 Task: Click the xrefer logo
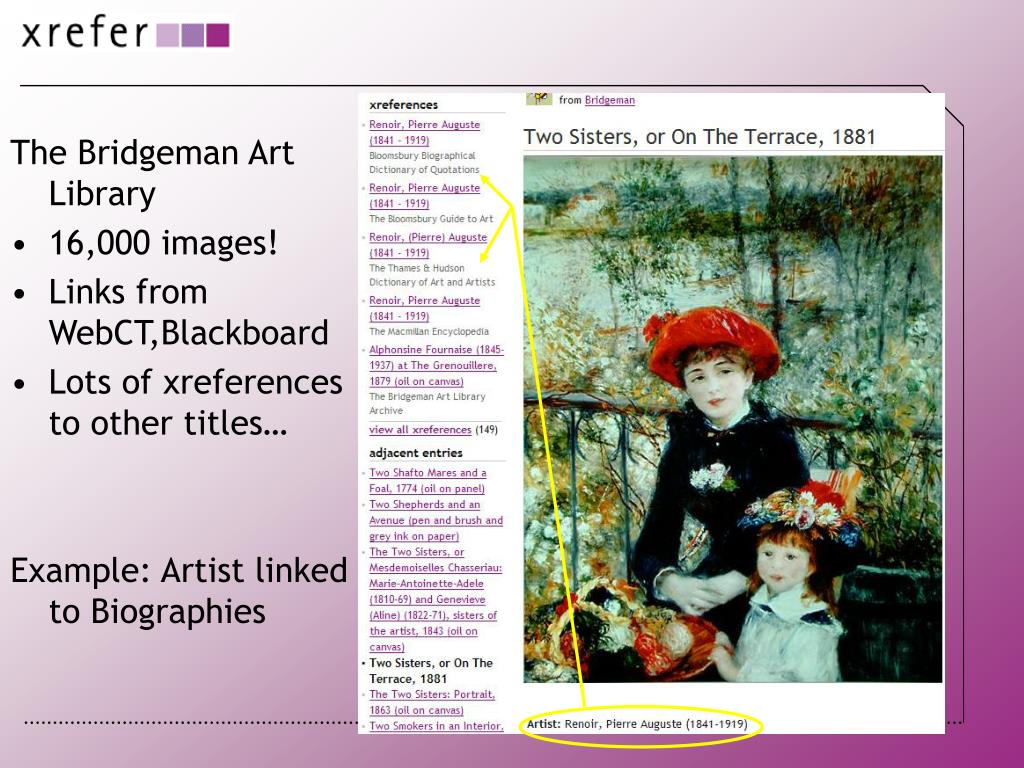[x=125, y=33]
